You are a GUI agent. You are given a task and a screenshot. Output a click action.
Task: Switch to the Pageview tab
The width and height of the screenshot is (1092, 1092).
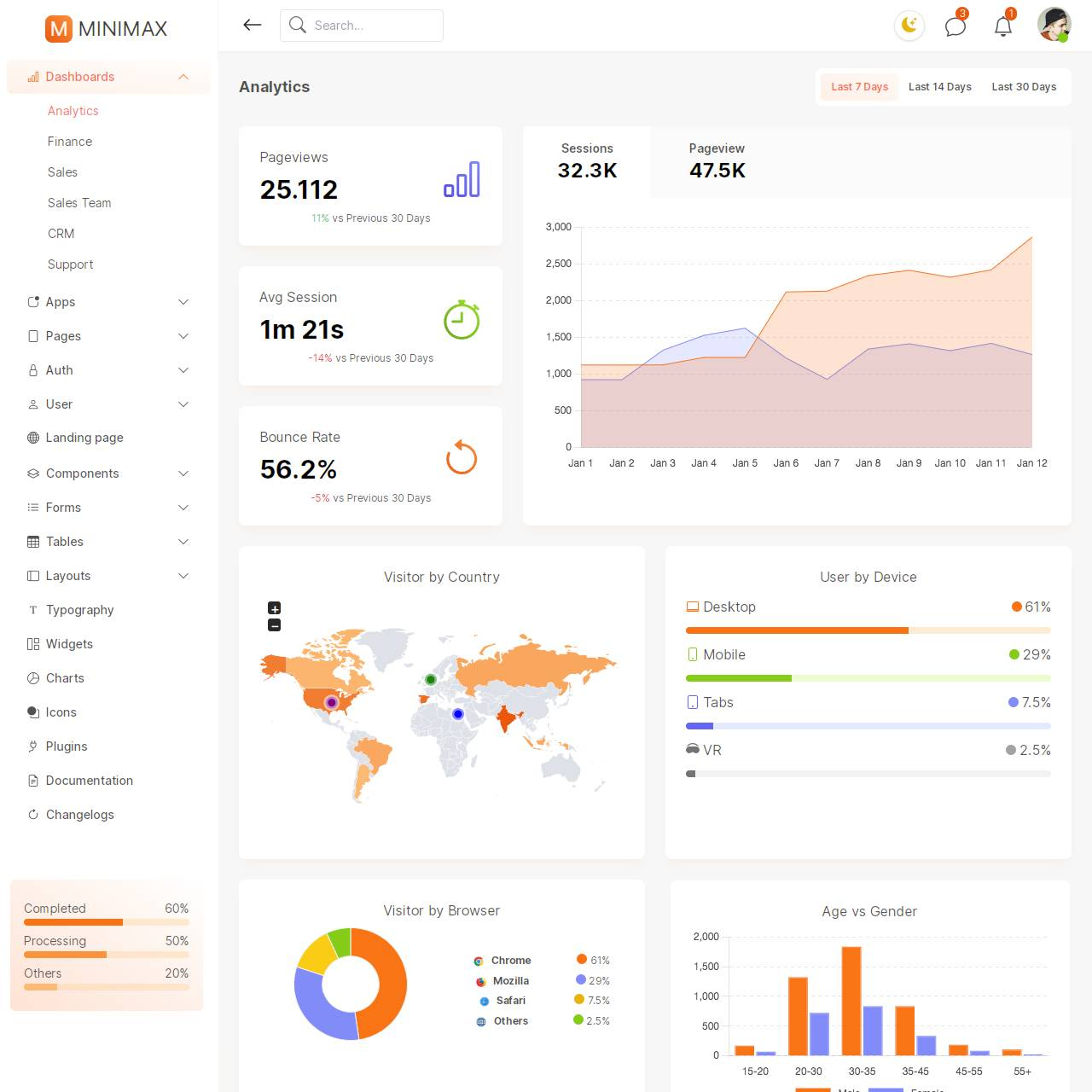pyautogui.click(x=717, y=162)
